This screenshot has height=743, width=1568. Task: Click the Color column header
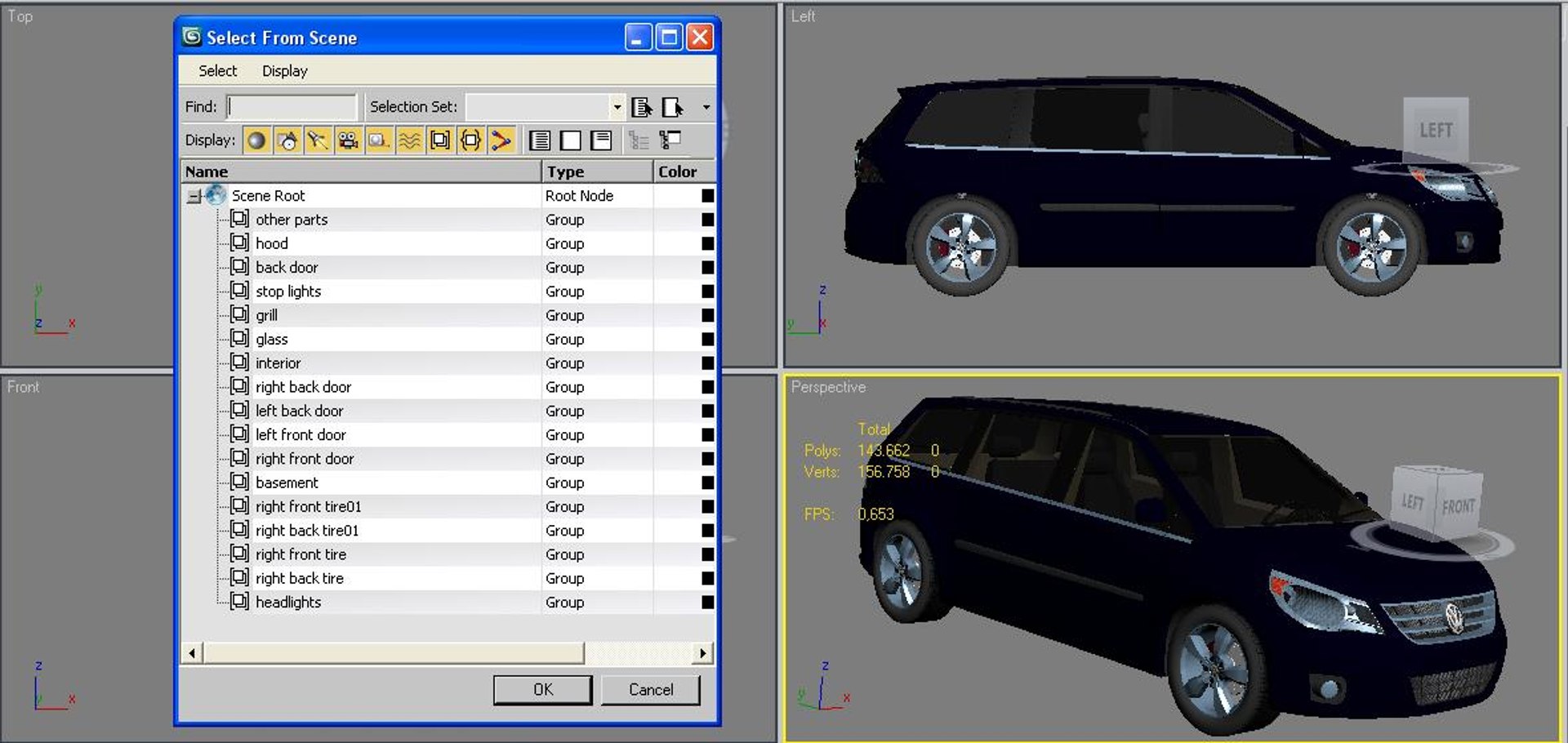(x=684, y=171)
